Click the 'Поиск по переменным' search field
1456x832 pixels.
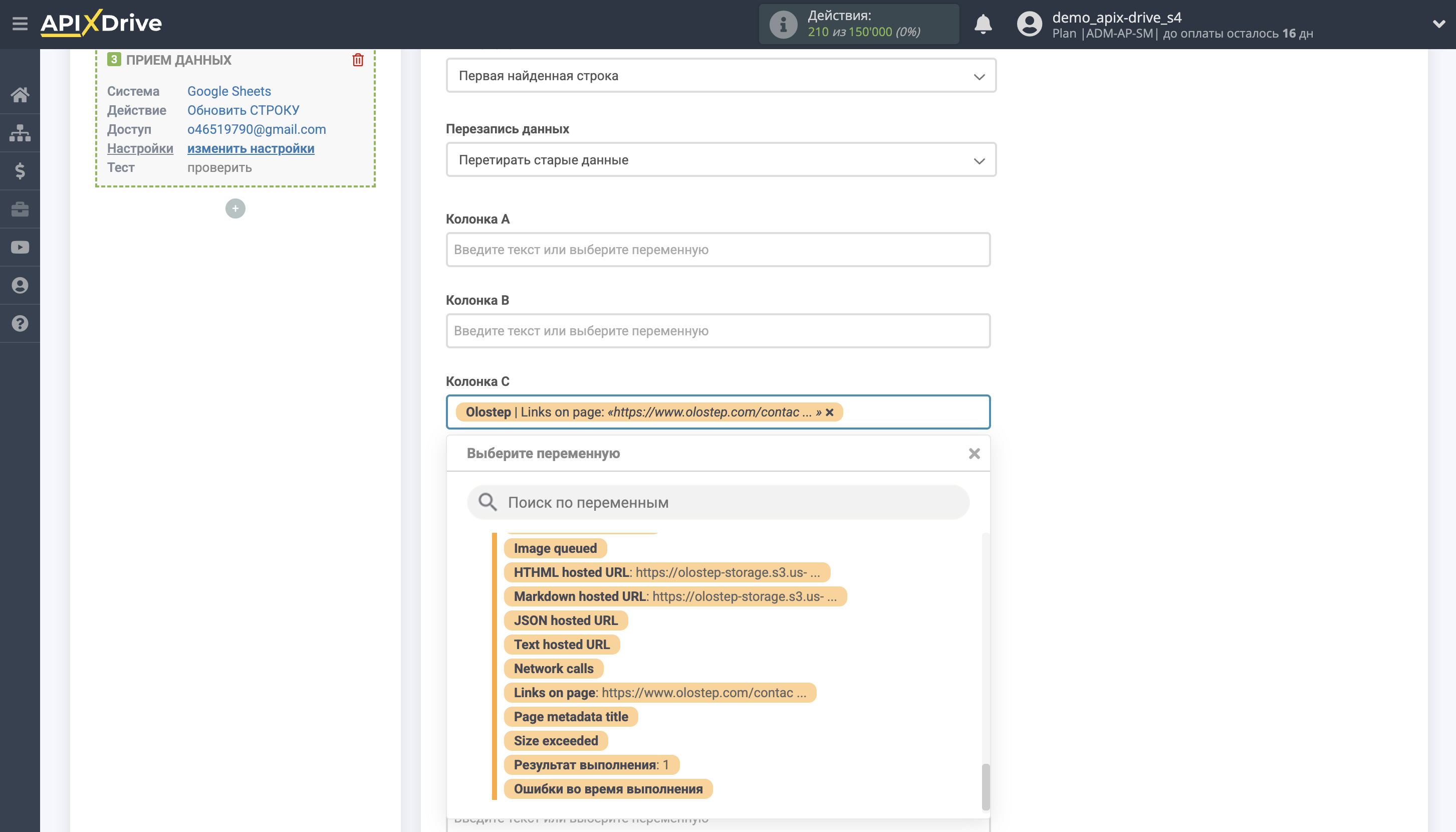[717, 502]
